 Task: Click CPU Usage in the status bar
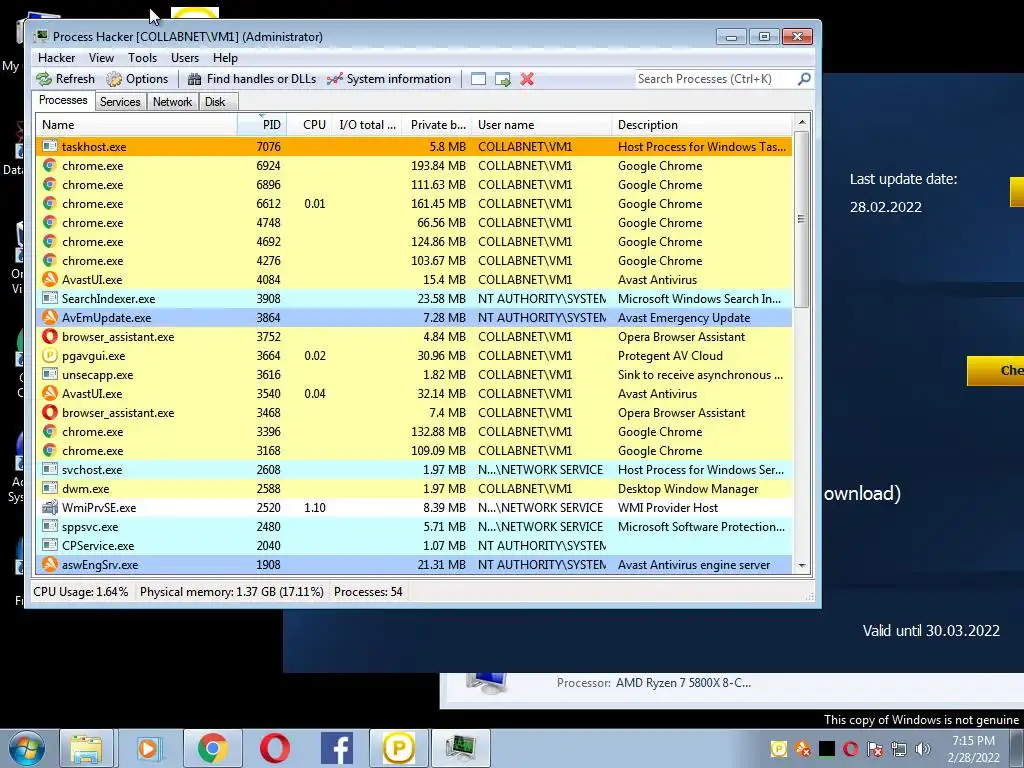[x=80, y=592]
